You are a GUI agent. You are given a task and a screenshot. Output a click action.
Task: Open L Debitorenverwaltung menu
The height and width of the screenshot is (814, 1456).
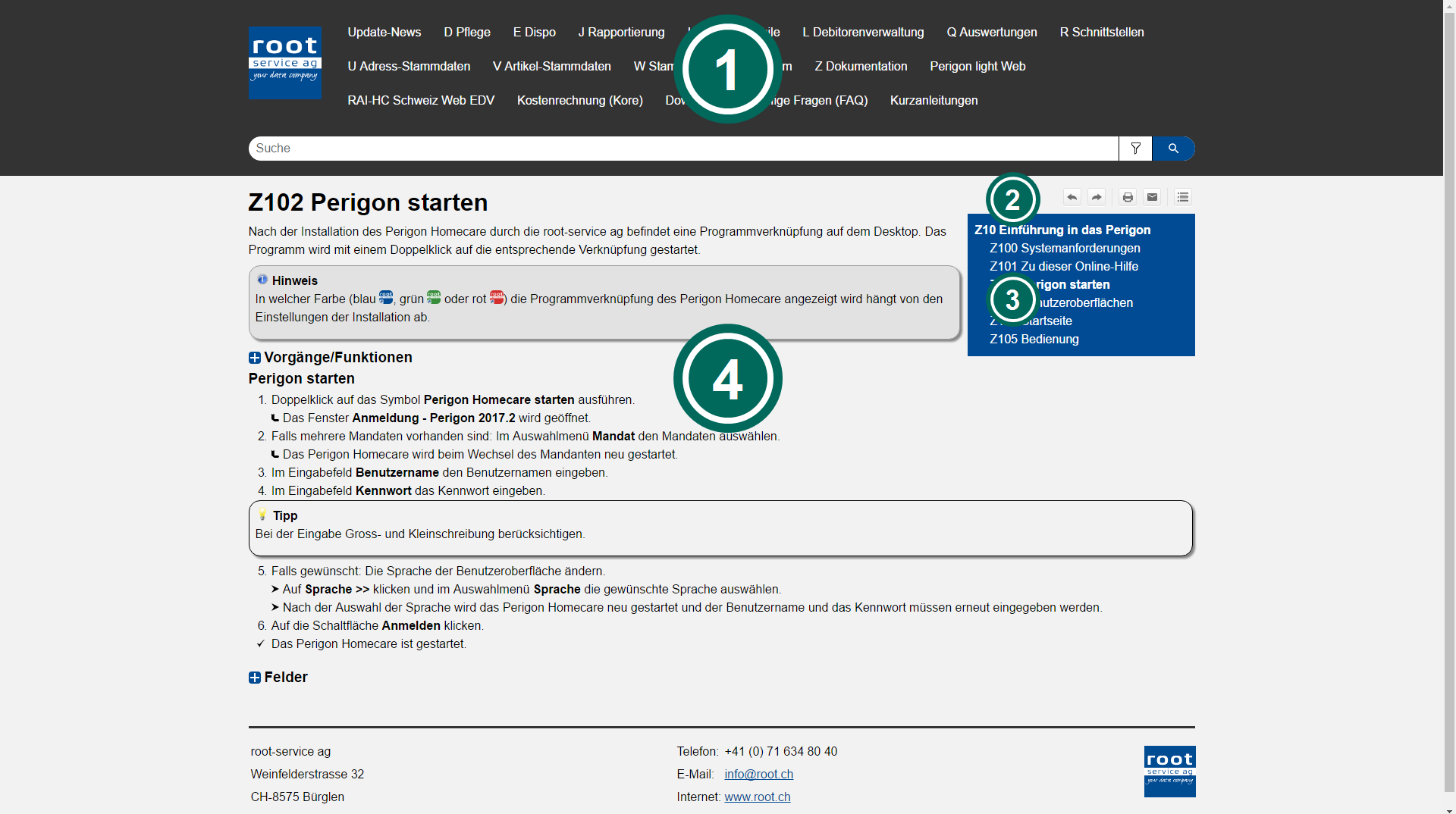pyautogui.click(x=863, y=32)
